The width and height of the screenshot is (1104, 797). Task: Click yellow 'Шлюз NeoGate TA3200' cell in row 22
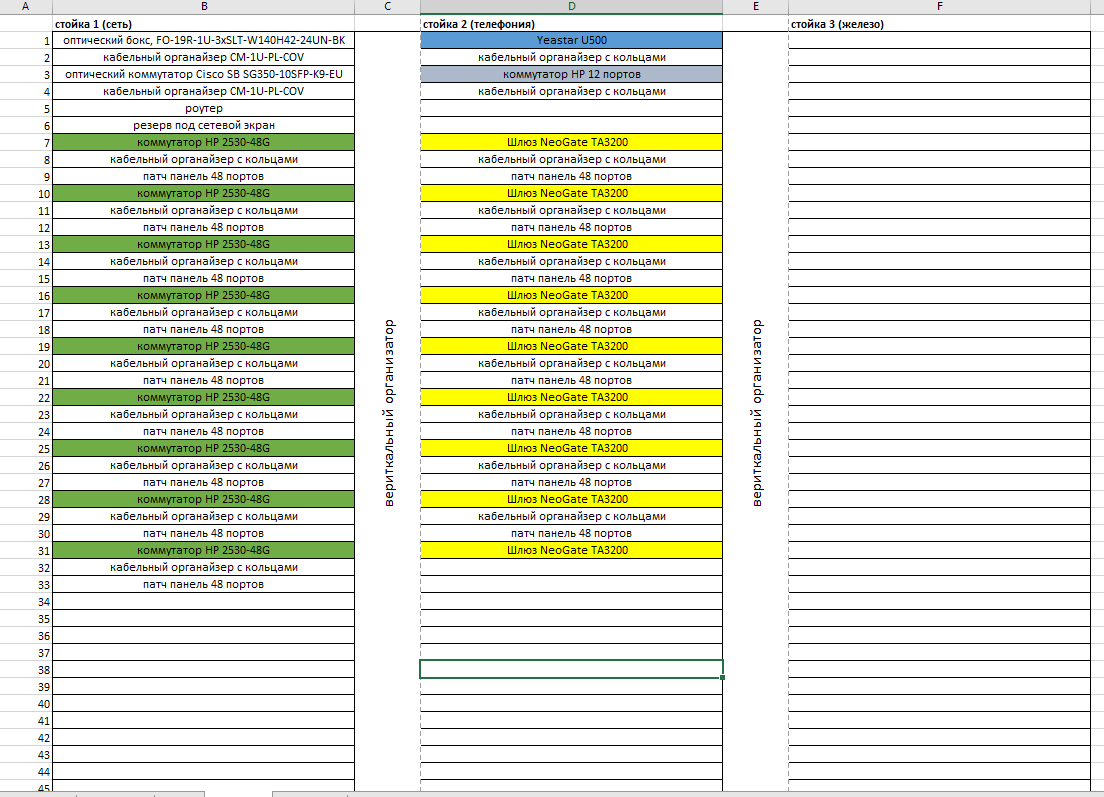(x=571, y=397)
